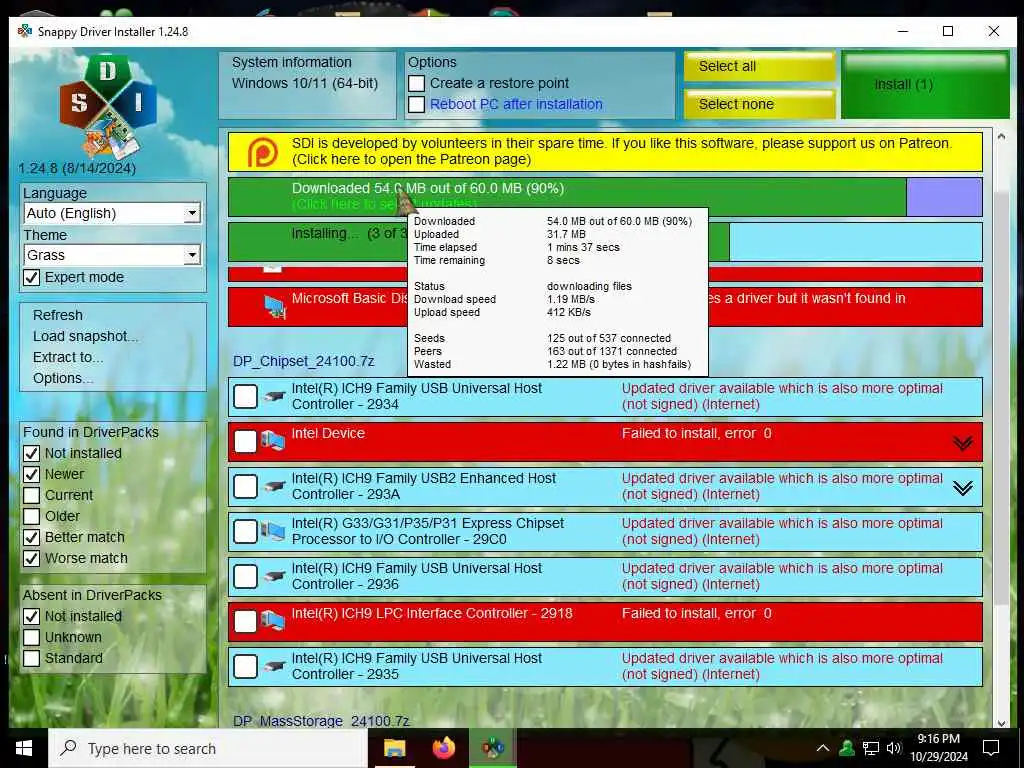Click chipset icon for G33/G31/P35/P31 Express Chipset
1024x768 pixels.
273,532
